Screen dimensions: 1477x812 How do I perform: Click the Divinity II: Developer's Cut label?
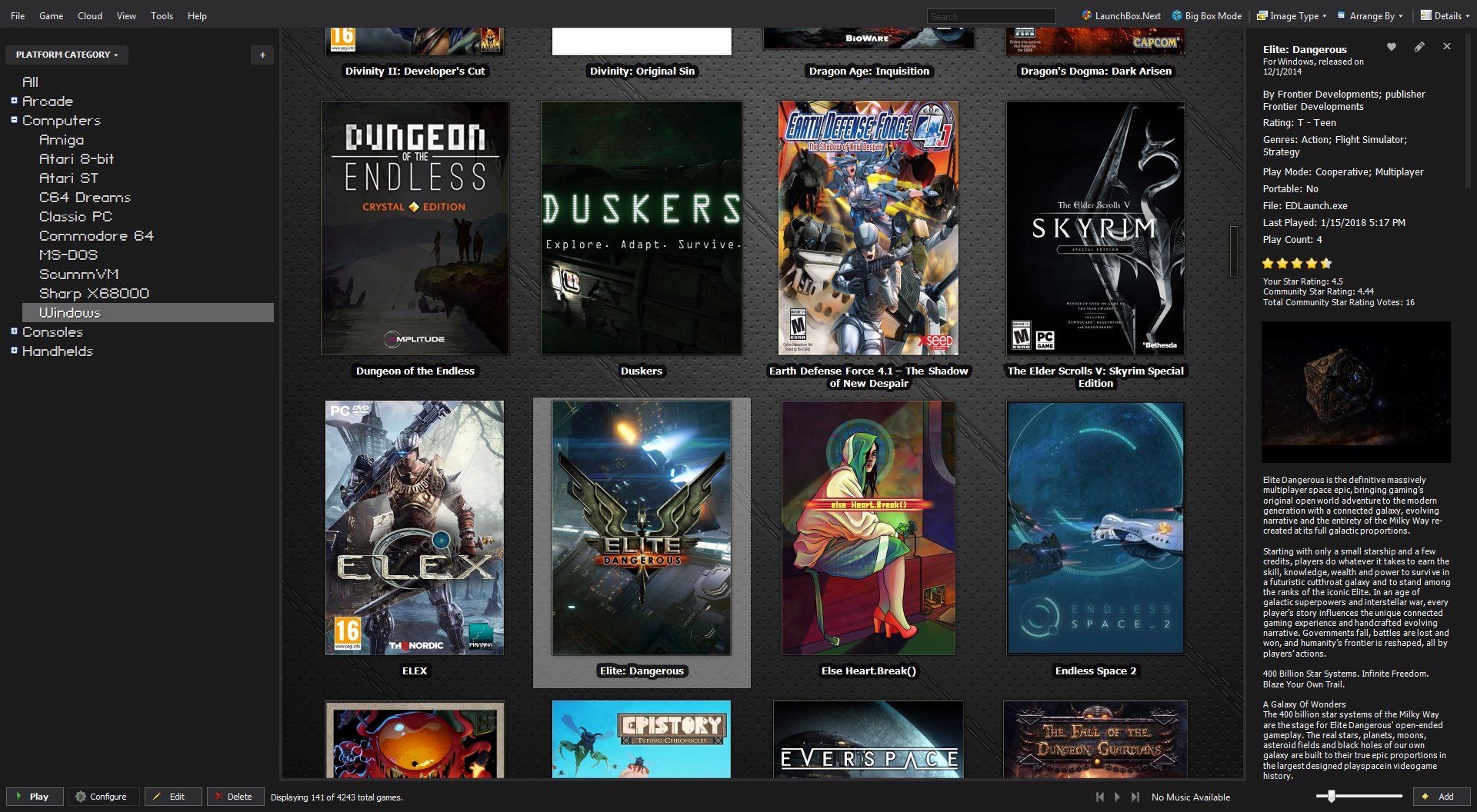tap(415, 71)
